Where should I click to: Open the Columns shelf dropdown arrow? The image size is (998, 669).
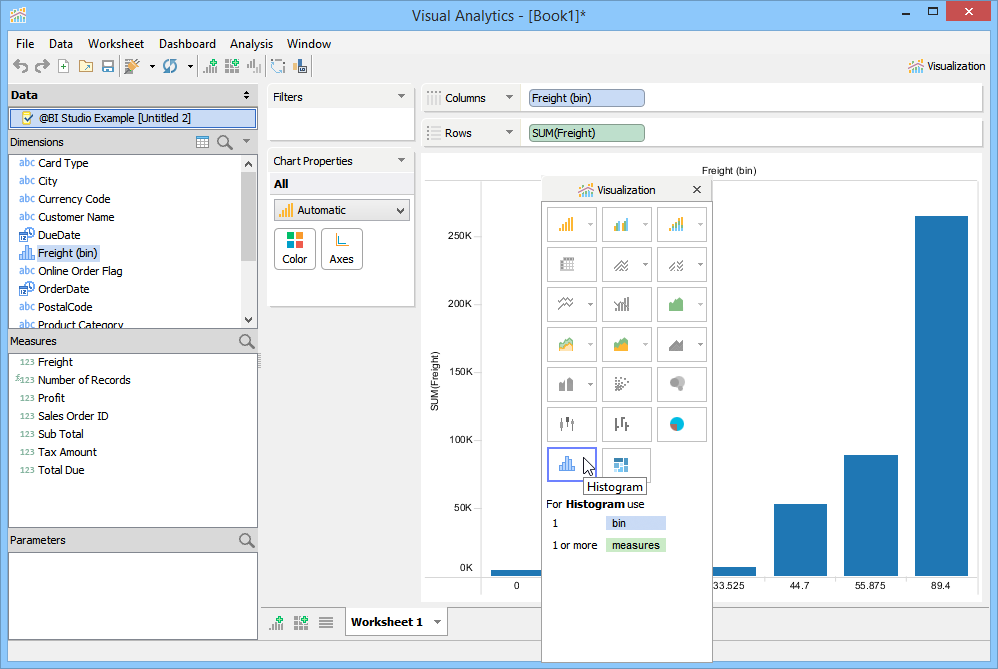click(x=509, y=97)
